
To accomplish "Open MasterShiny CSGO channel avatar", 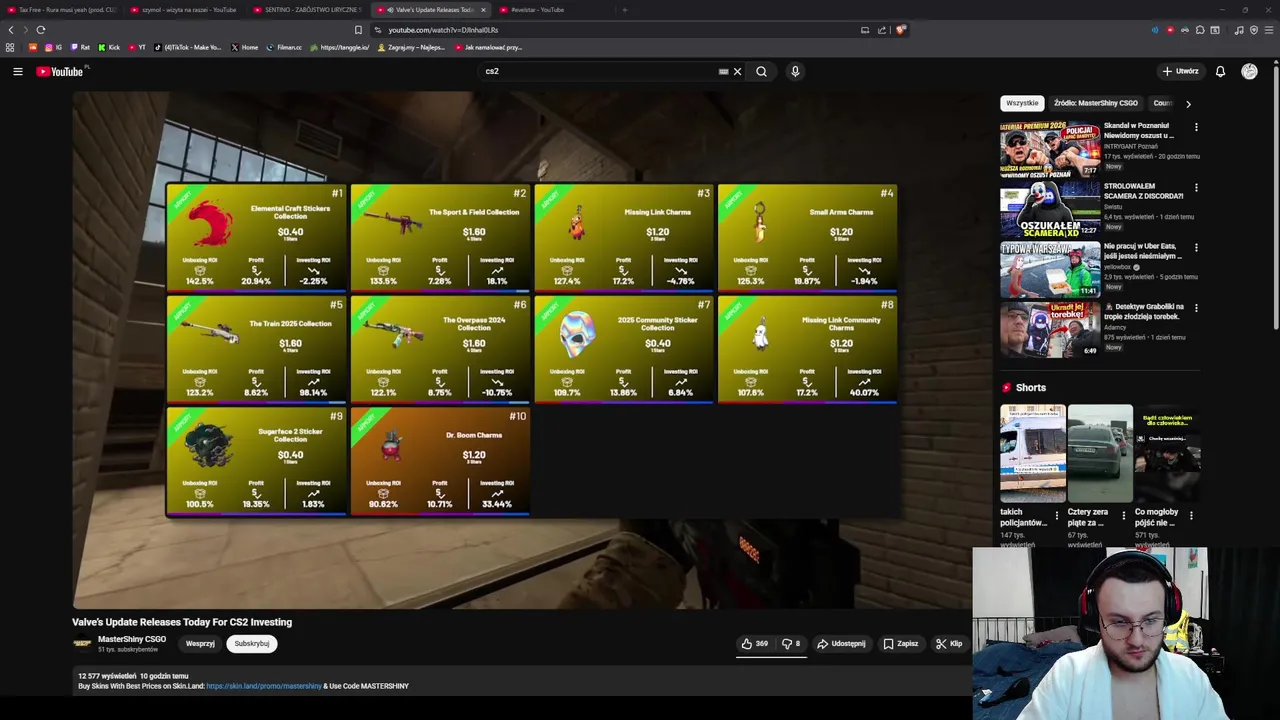I will click(x=82, y=643).
